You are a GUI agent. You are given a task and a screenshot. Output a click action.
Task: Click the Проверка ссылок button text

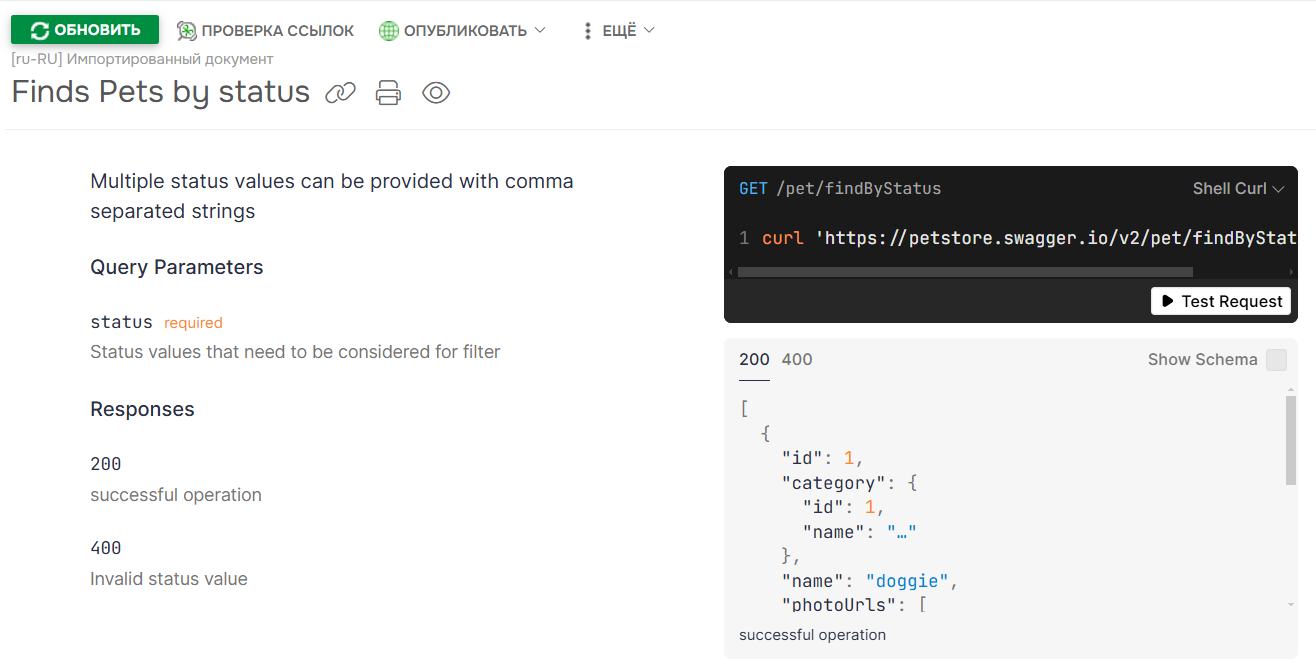tap(278, 31)
